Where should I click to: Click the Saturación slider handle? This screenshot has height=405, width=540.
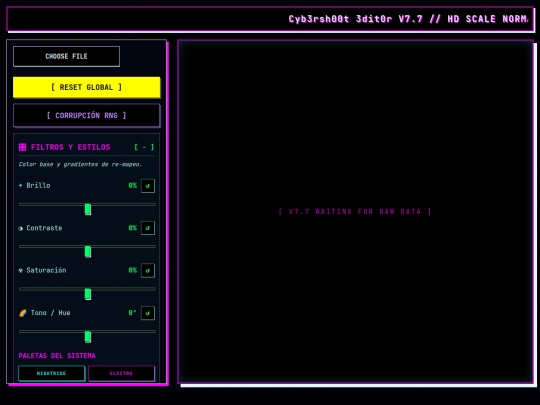point(88,294)
